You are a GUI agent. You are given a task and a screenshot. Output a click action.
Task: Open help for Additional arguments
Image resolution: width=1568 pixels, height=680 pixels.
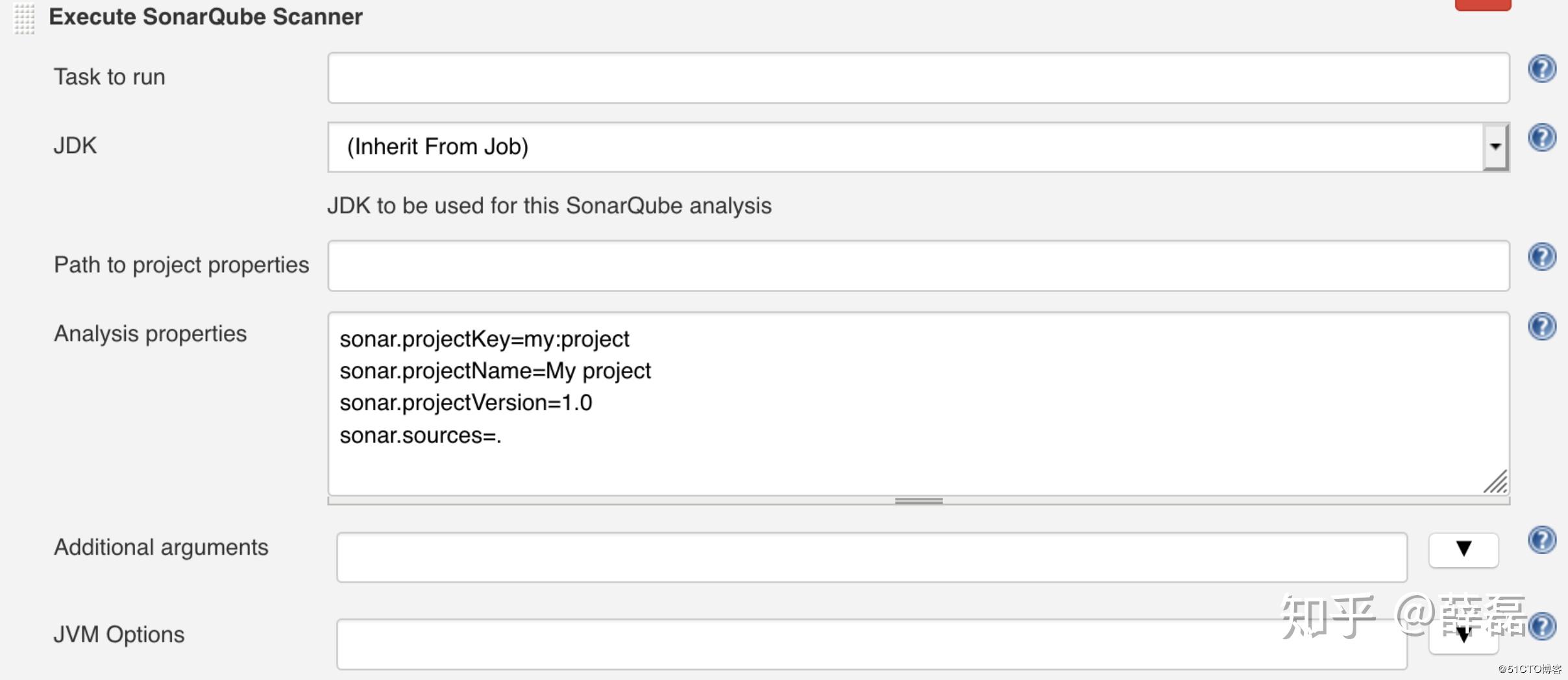coord(1543,540)
